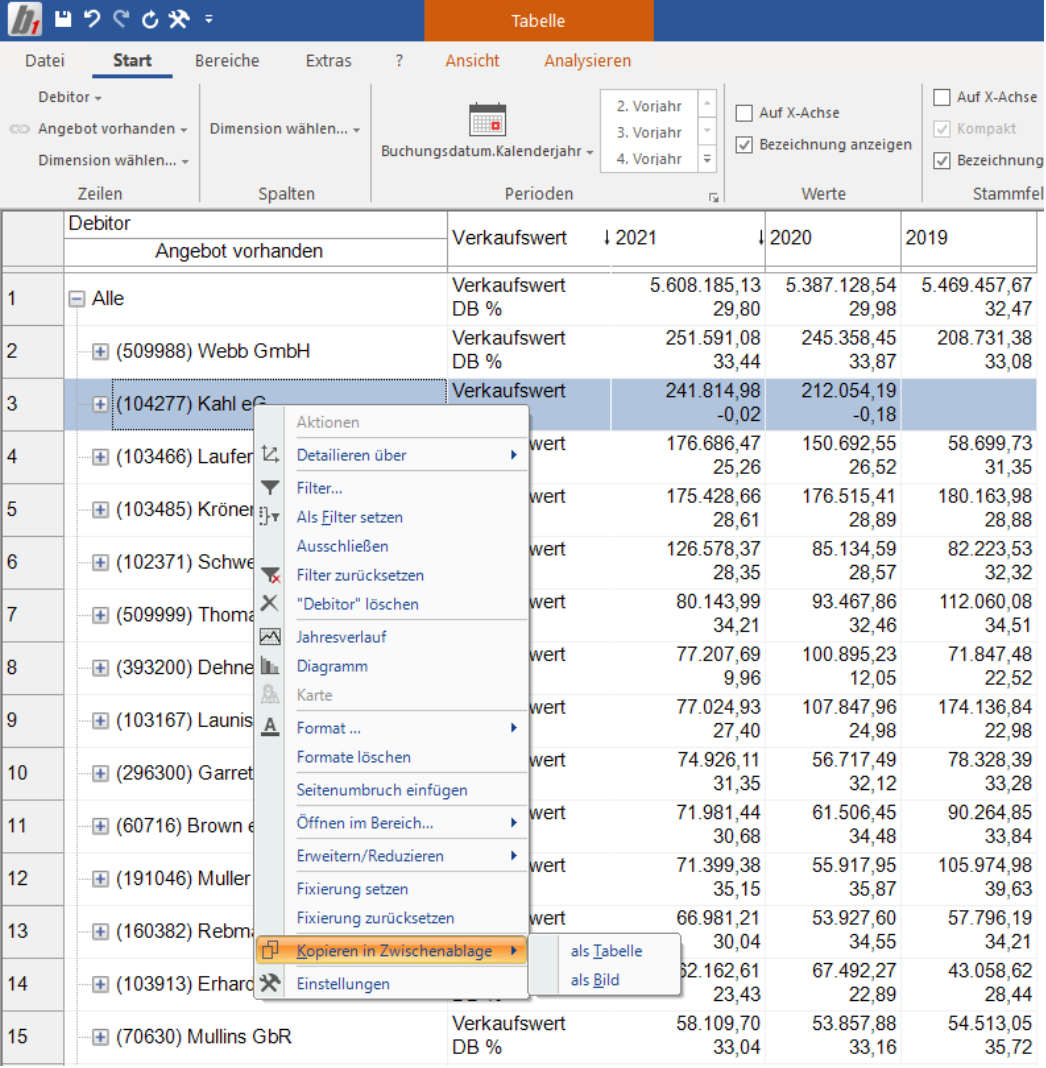Open the question mark help tab
Screen dimensions: 1046x1068
click(x=399, y=61)
